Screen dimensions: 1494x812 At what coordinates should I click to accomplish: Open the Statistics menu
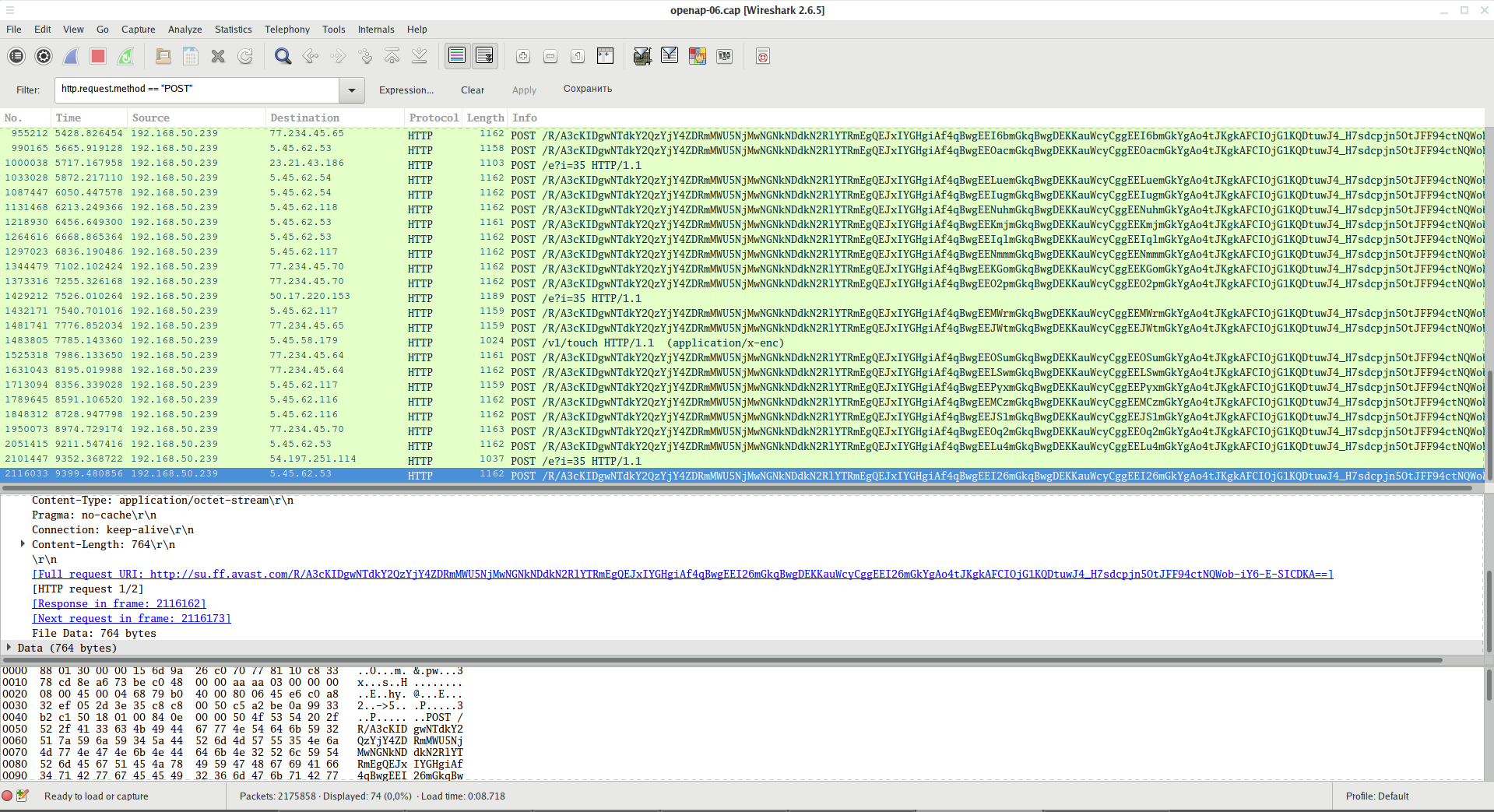point(233,30)
